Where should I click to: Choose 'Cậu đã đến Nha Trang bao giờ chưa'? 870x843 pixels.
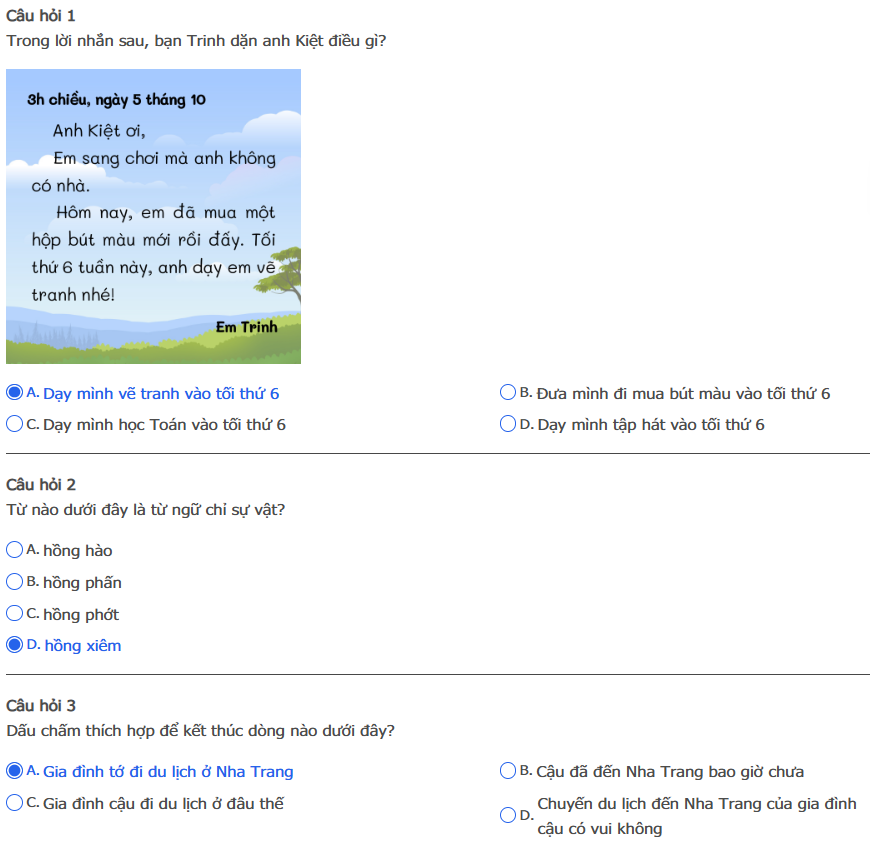508,771
